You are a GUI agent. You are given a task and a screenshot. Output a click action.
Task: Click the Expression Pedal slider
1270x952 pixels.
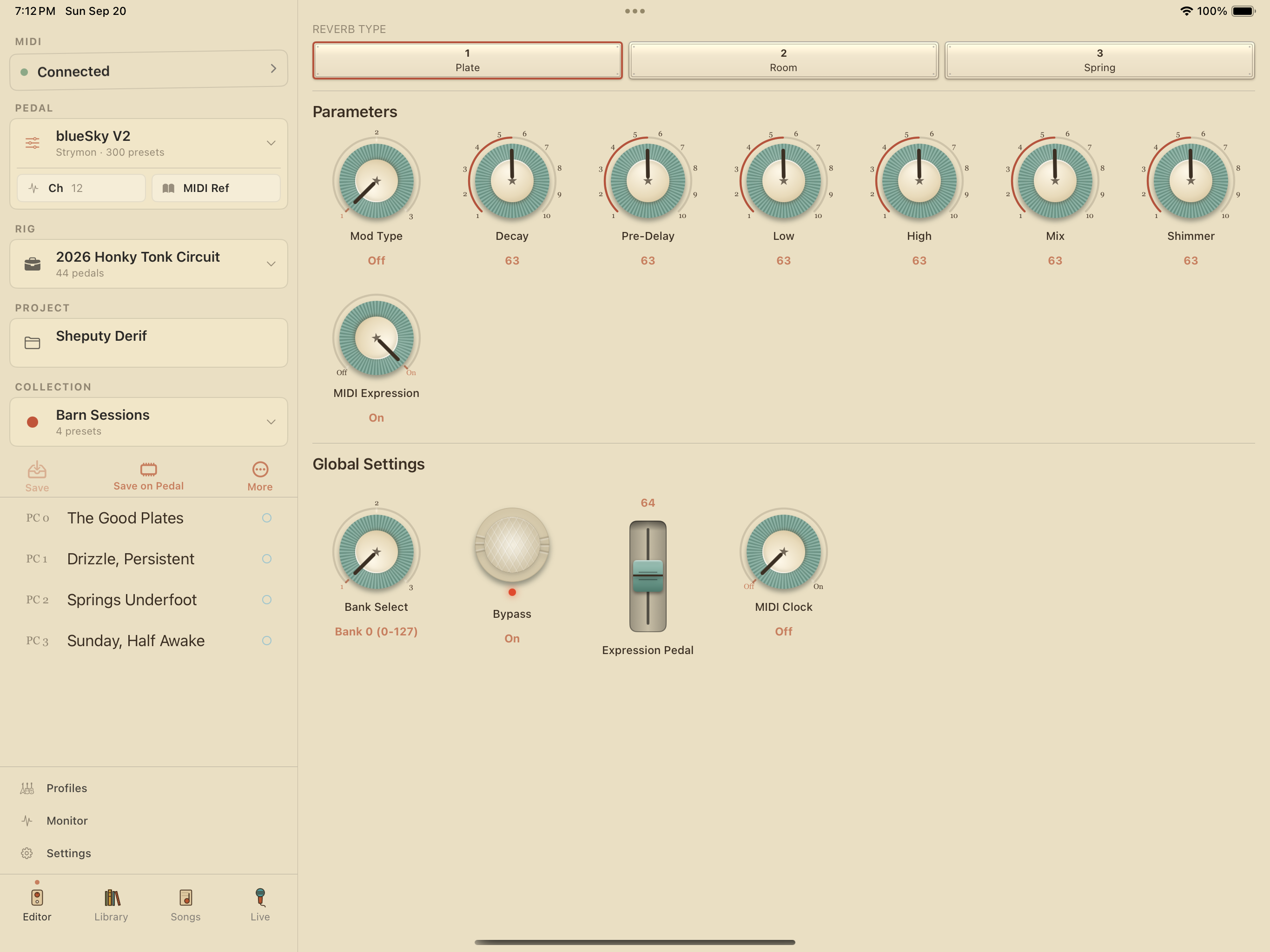tap(648, 576)
